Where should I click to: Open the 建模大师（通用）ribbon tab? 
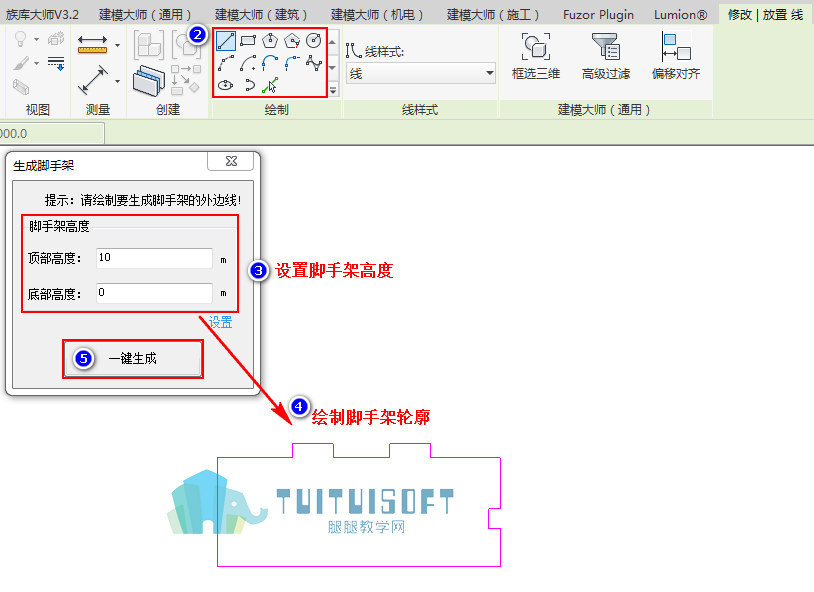click(x=145, y=15)
